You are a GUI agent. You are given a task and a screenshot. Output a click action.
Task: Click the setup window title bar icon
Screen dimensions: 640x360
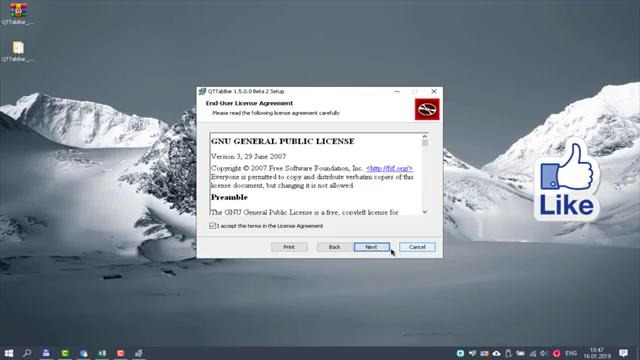tap(202, 91)
